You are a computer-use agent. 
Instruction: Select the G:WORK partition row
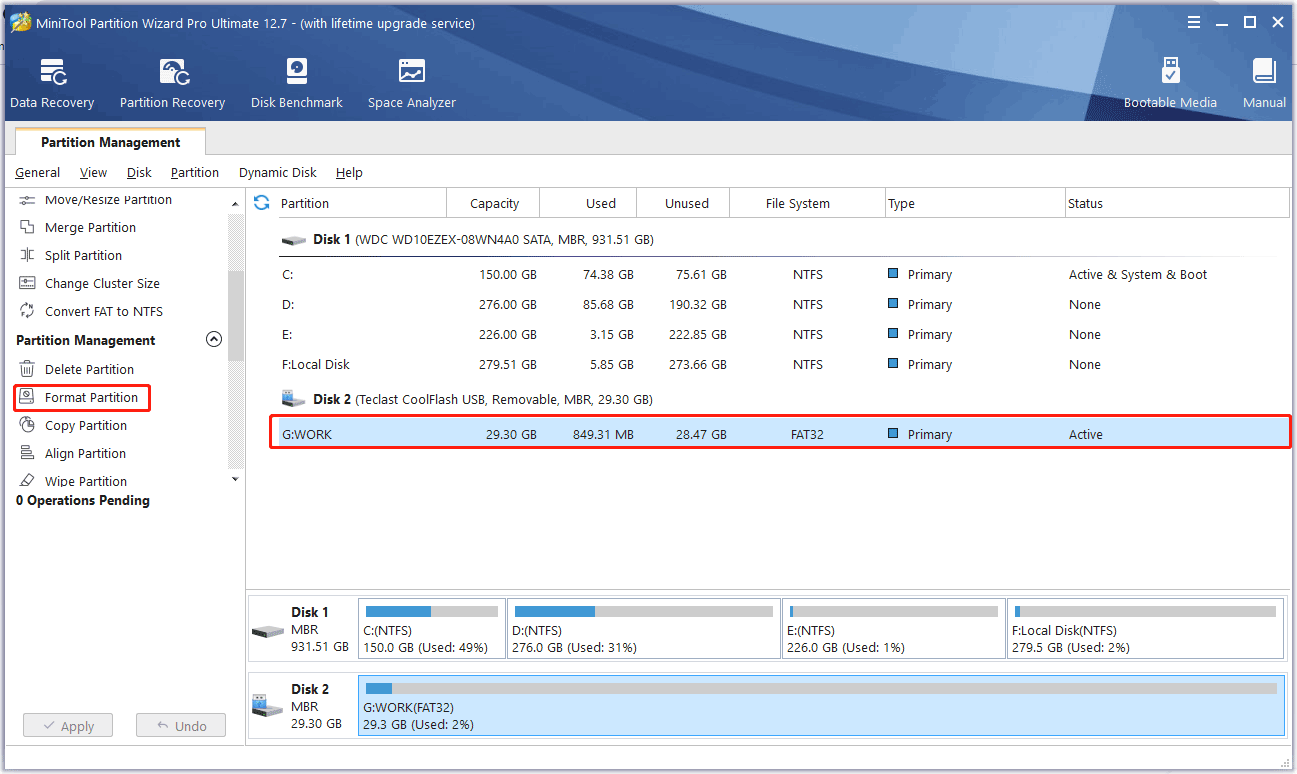click(x=780, y=434)
